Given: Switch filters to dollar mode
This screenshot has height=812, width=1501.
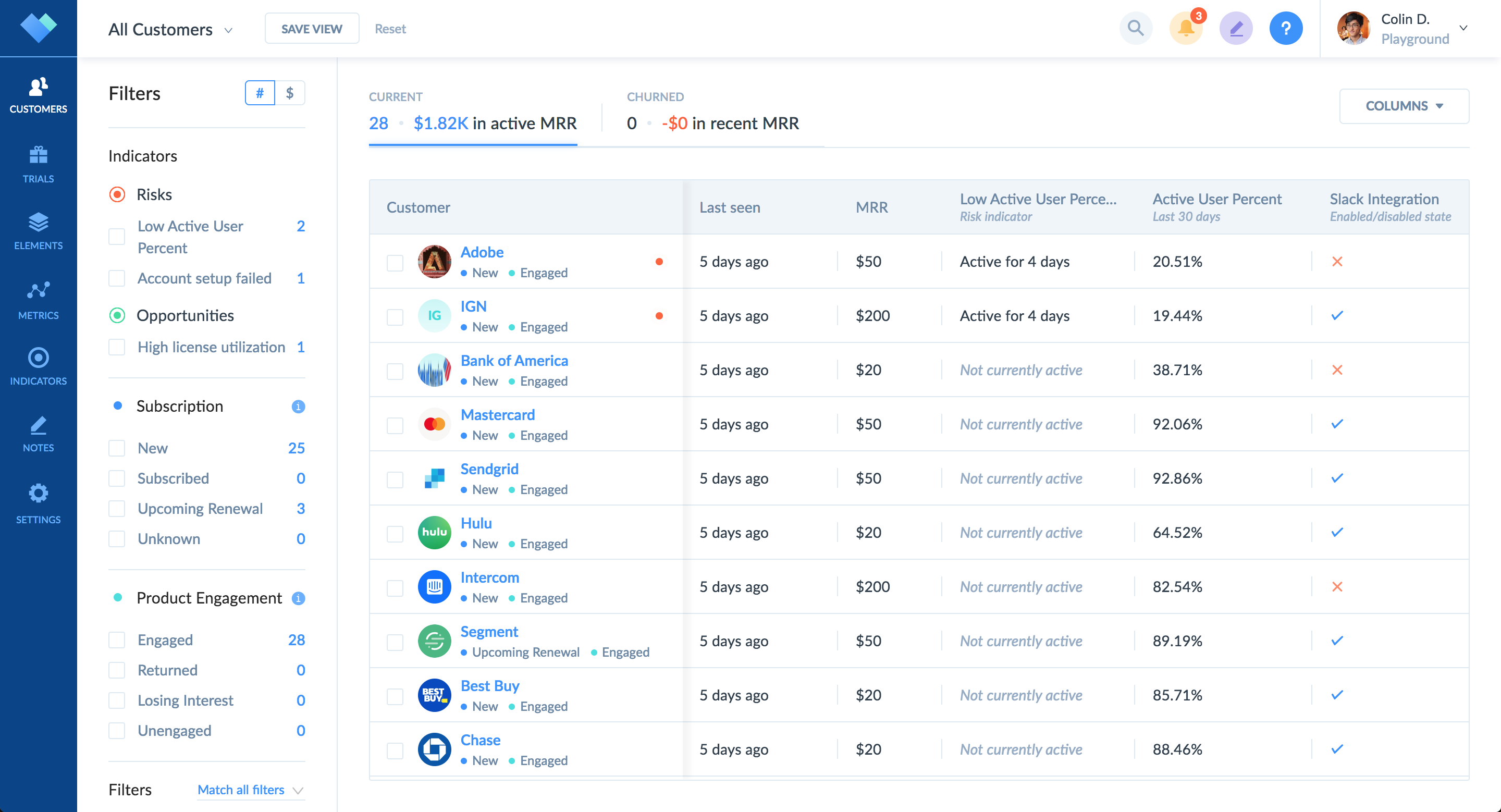Looking at the screenshot, I should click(x=290, y=93).
